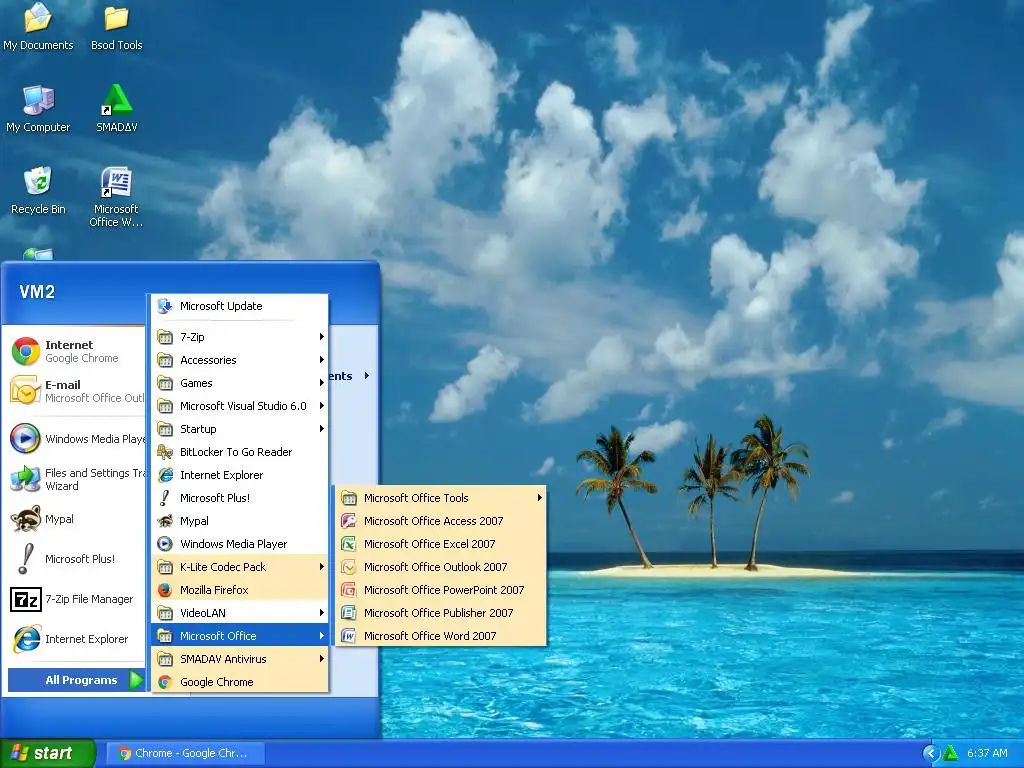Switch to Chrome taskbar window button
Image resolution: width=1024 pixels, height=768 pixels.
184,753
